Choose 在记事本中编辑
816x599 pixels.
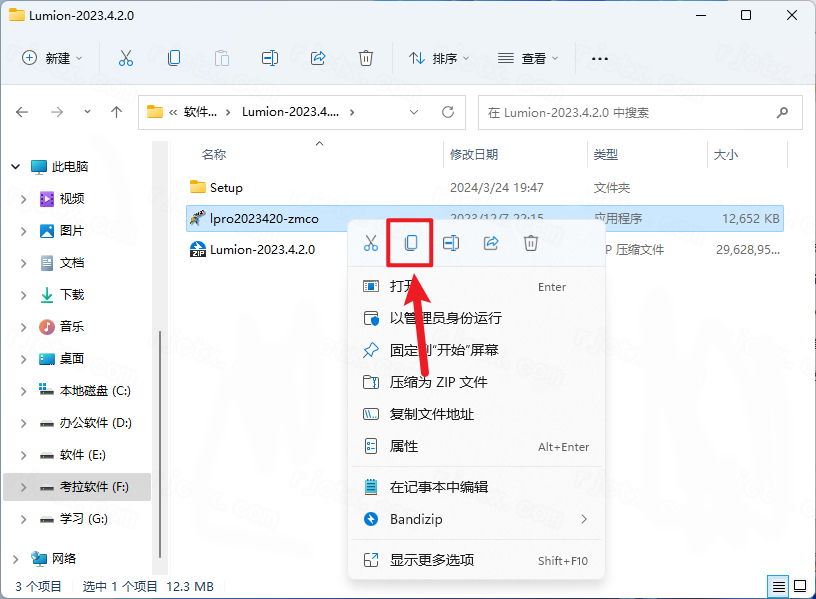[477, 487]
